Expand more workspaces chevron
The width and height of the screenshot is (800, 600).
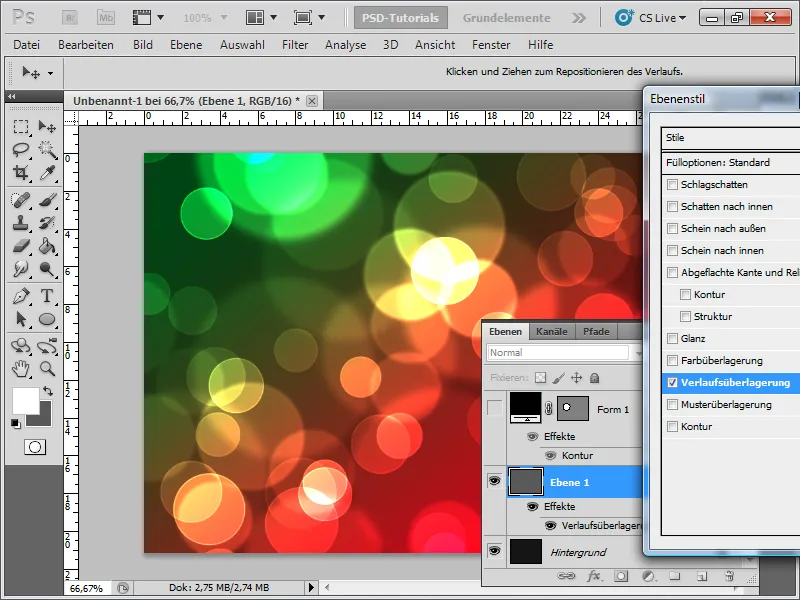point(579,18)
